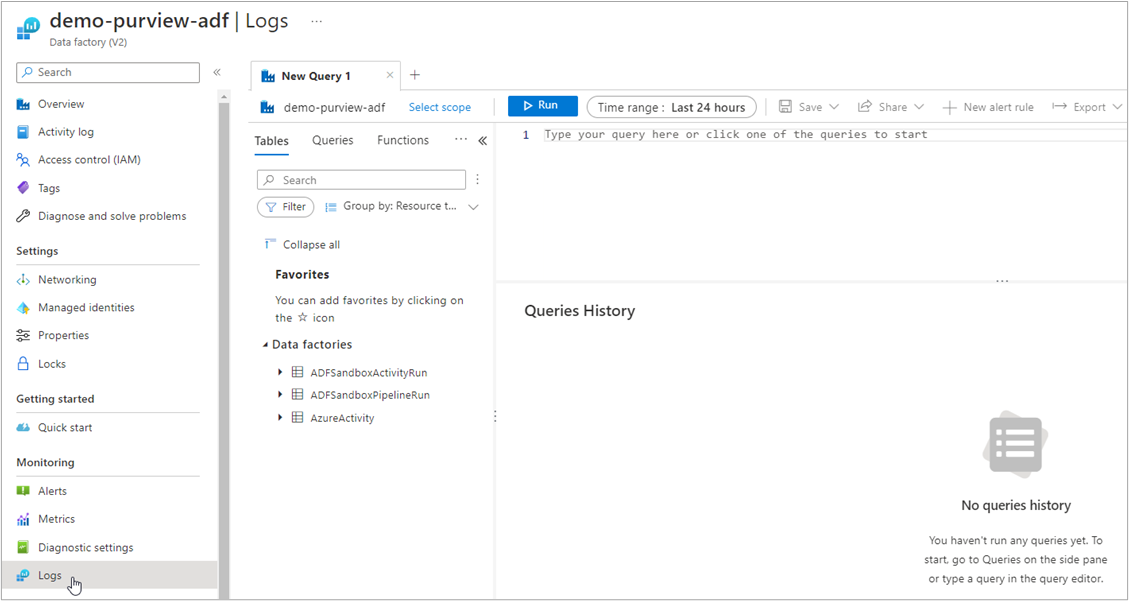
Task: Select the AzureActivity table name
Action: pos(342,418)
